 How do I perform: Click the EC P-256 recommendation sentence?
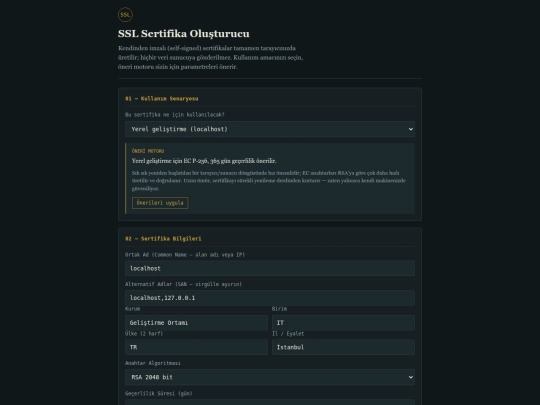coord(204,161)
